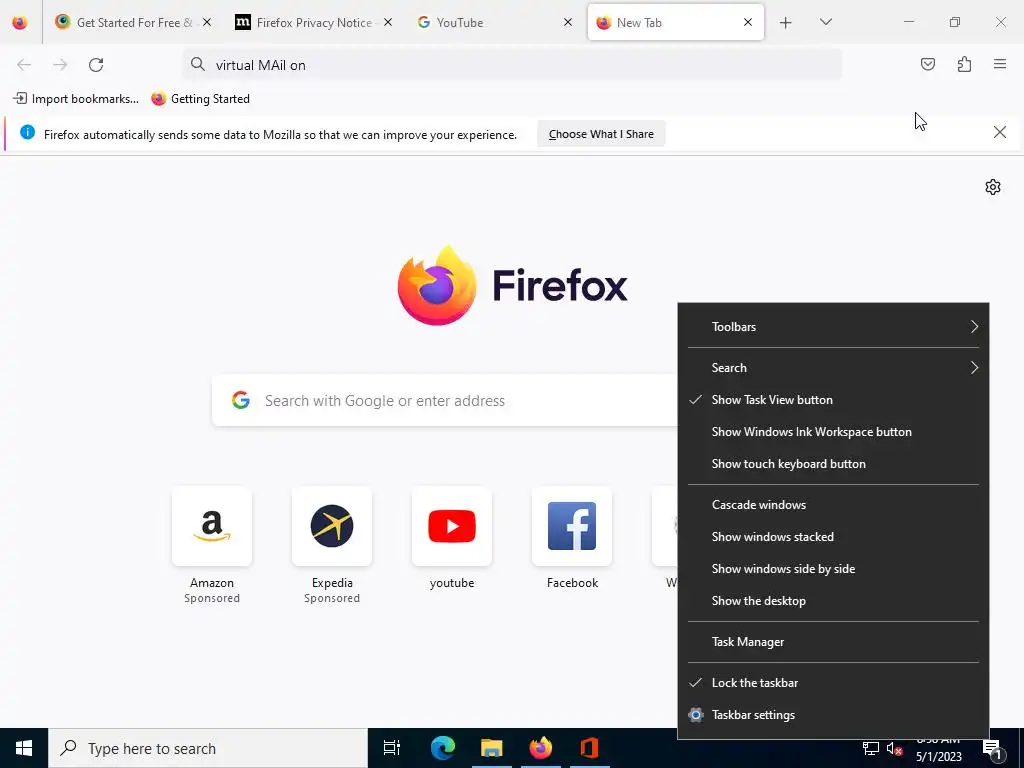Close the YouTube tab
This screenshot has height=768, width=1024.
click(568, 22)
